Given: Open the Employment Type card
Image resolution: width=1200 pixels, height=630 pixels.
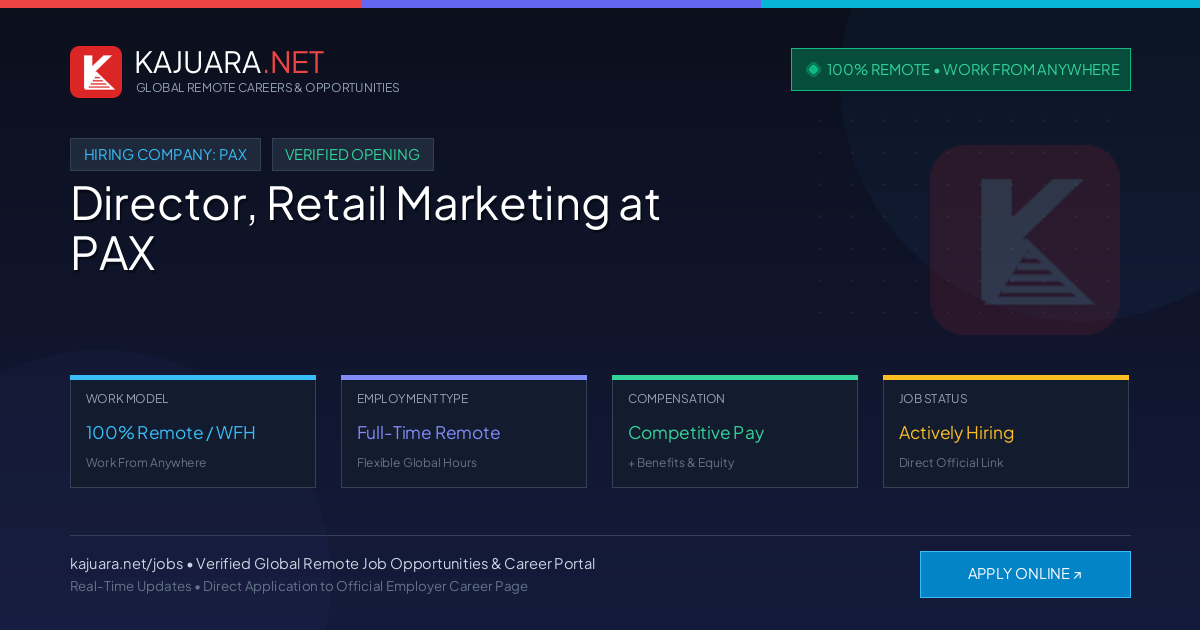Looking at the screenshot, I should [464, 431].
